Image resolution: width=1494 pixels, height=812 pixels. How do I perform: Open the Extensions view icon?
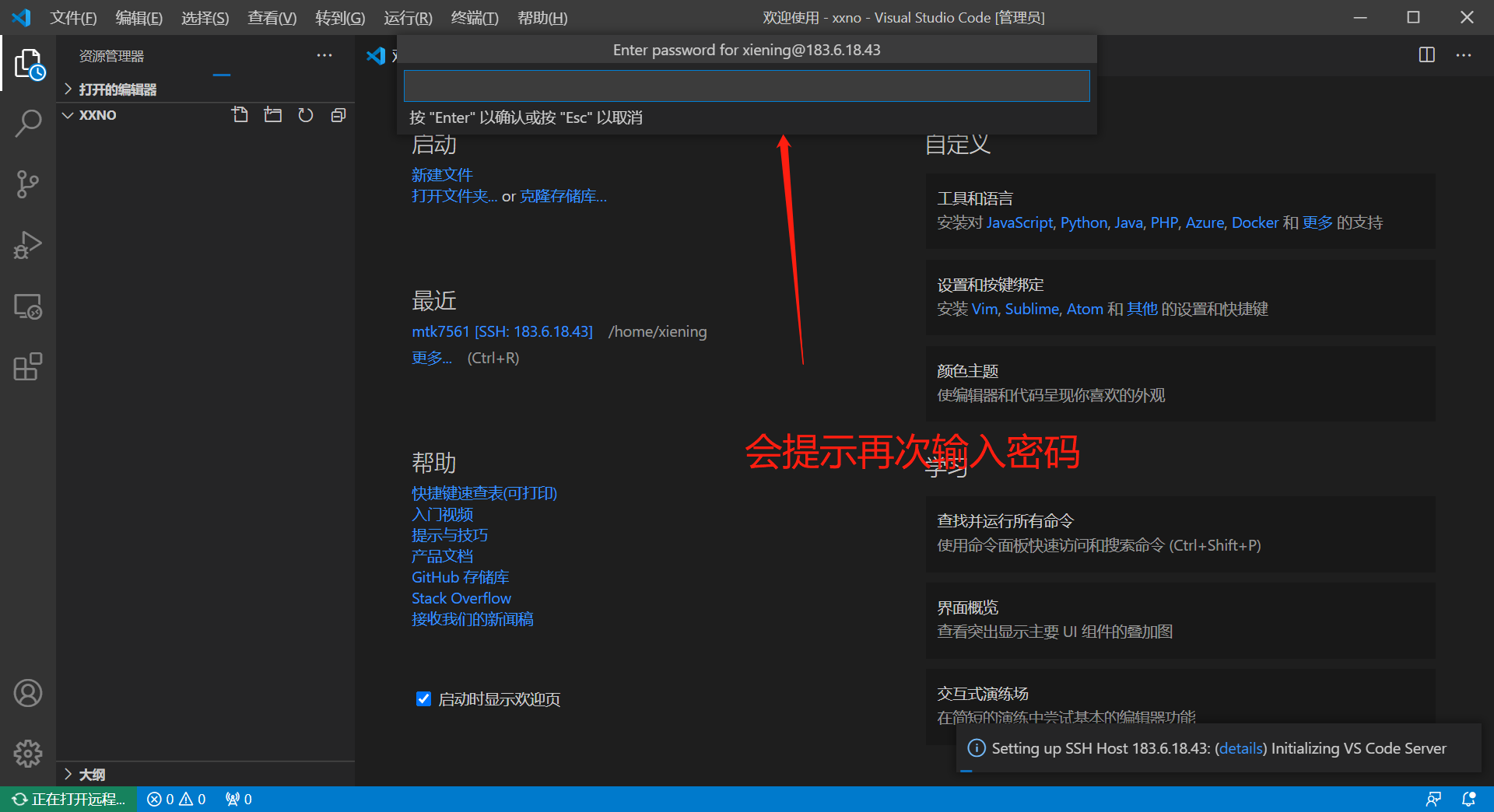[28, 366]
